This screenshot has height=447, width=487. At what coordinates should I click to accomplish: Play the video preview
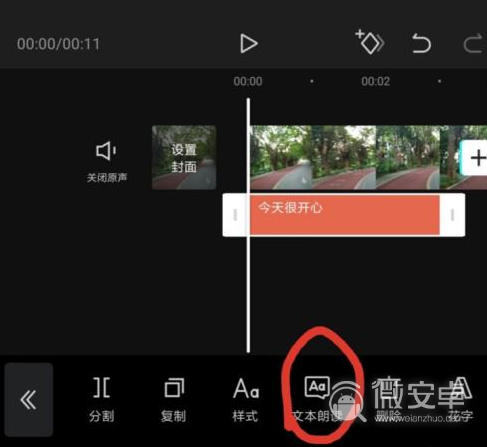point(249,43)
